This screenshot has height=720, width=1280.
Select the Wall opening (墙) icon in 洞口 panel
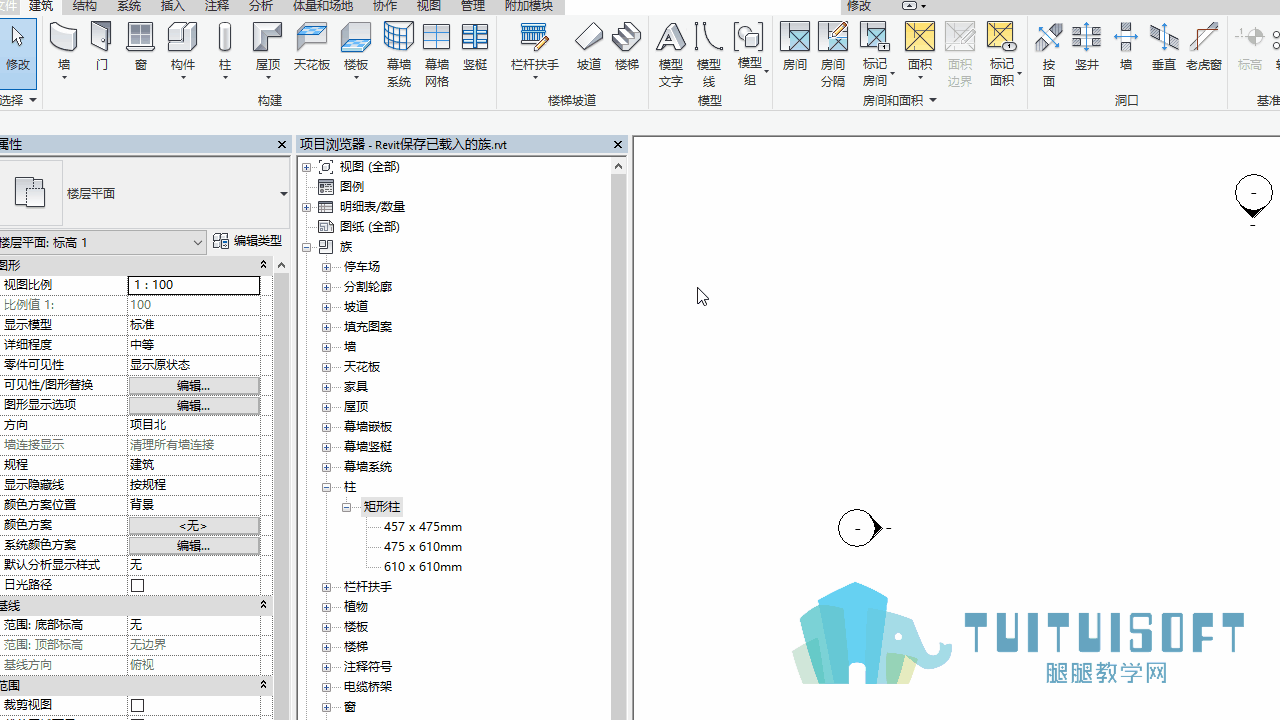pyautogui.click(x=1126, y=38)
